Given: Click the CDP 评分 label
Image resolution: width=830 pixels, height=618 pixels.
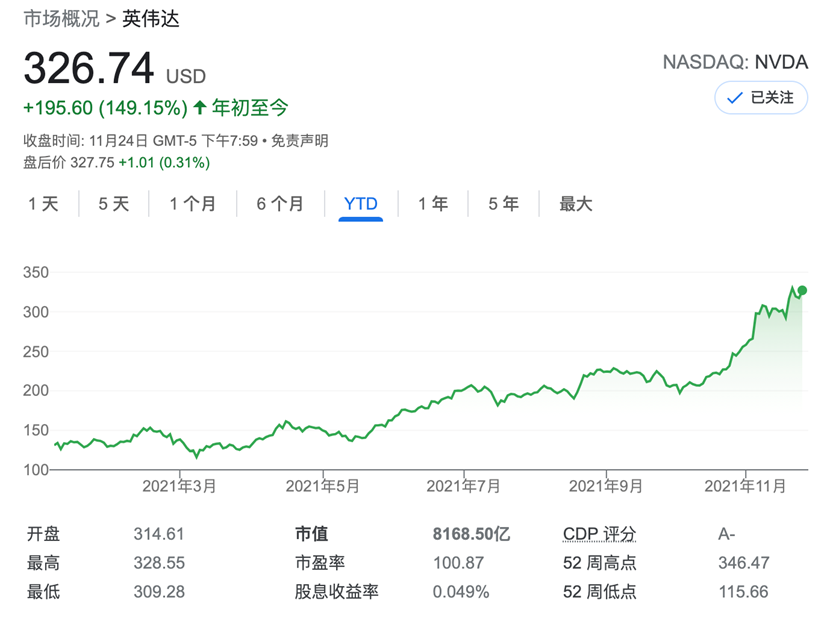Looking at the screenshot, I should coord(599,534).
